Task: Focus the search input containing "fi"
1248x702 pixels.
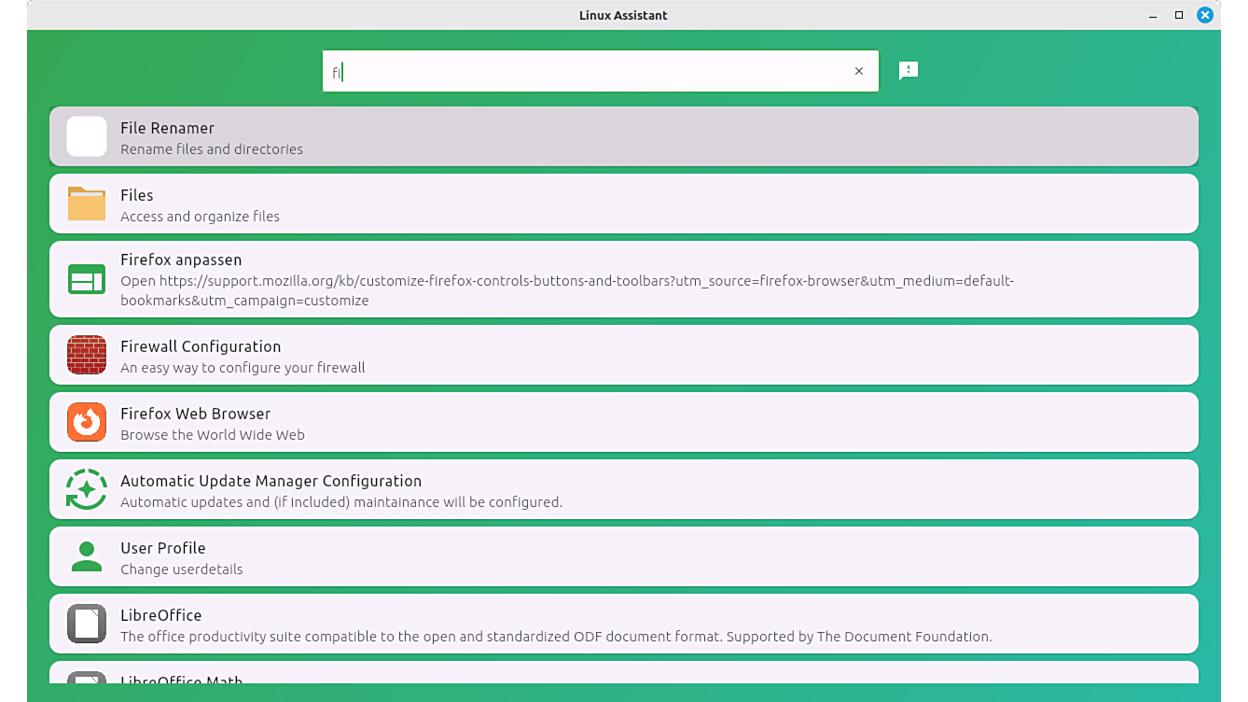Action: point(600,71)
